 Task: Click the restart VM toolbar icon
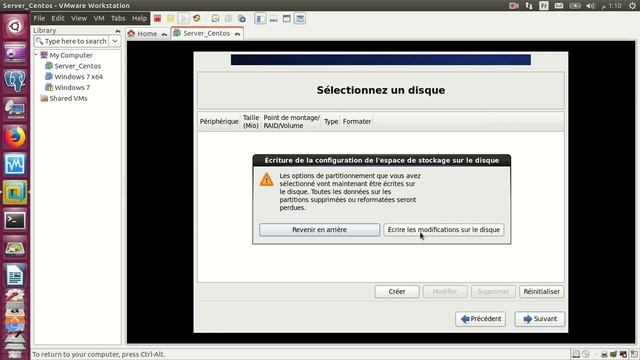(197, 18)
